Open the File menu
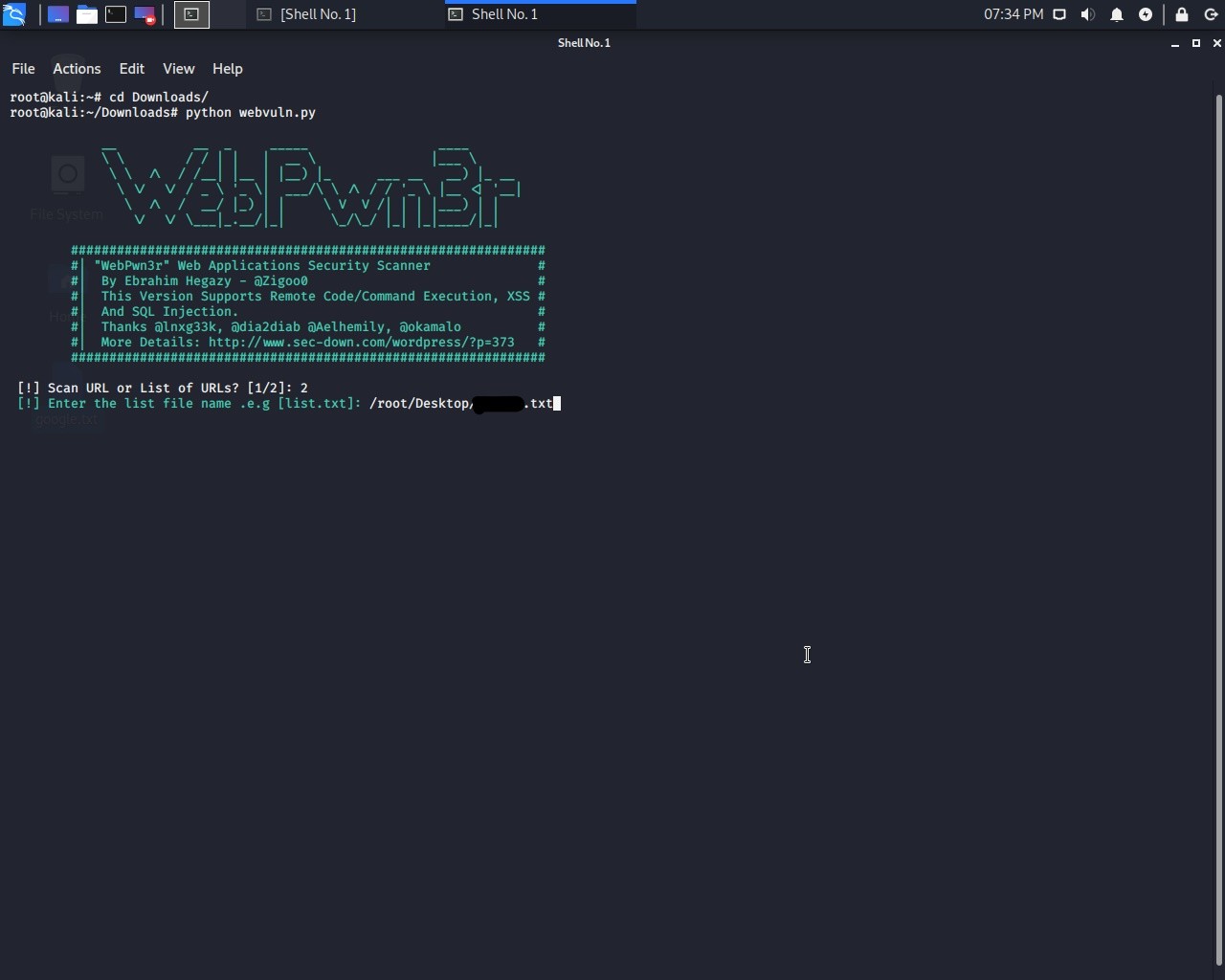The image size is (1225, 980). click(x=23, y=69)
